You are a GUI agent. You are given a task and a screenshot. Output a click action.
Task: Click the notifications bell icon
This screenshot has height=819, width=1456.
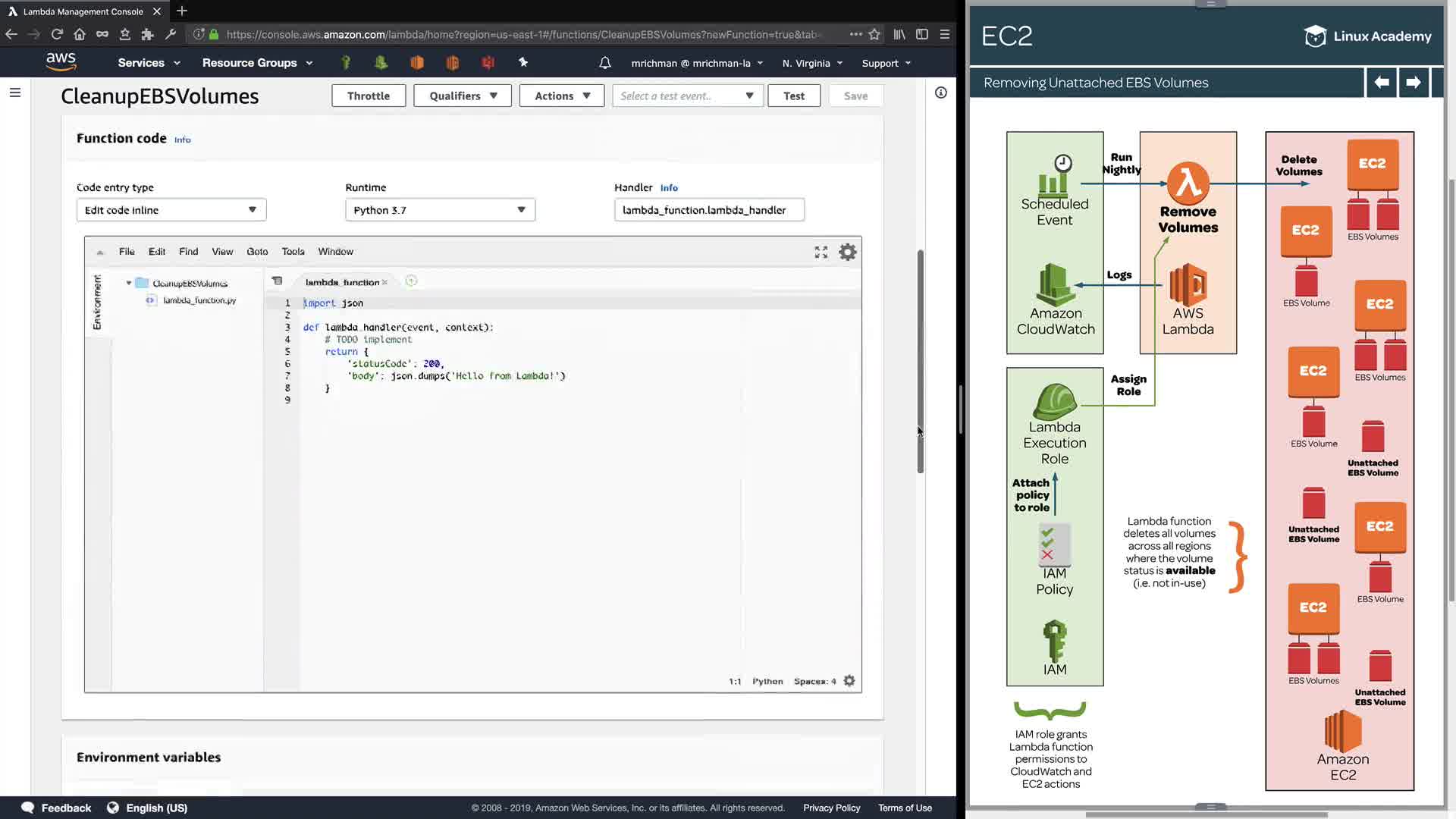pyautogui.click(x=604, y=63)
